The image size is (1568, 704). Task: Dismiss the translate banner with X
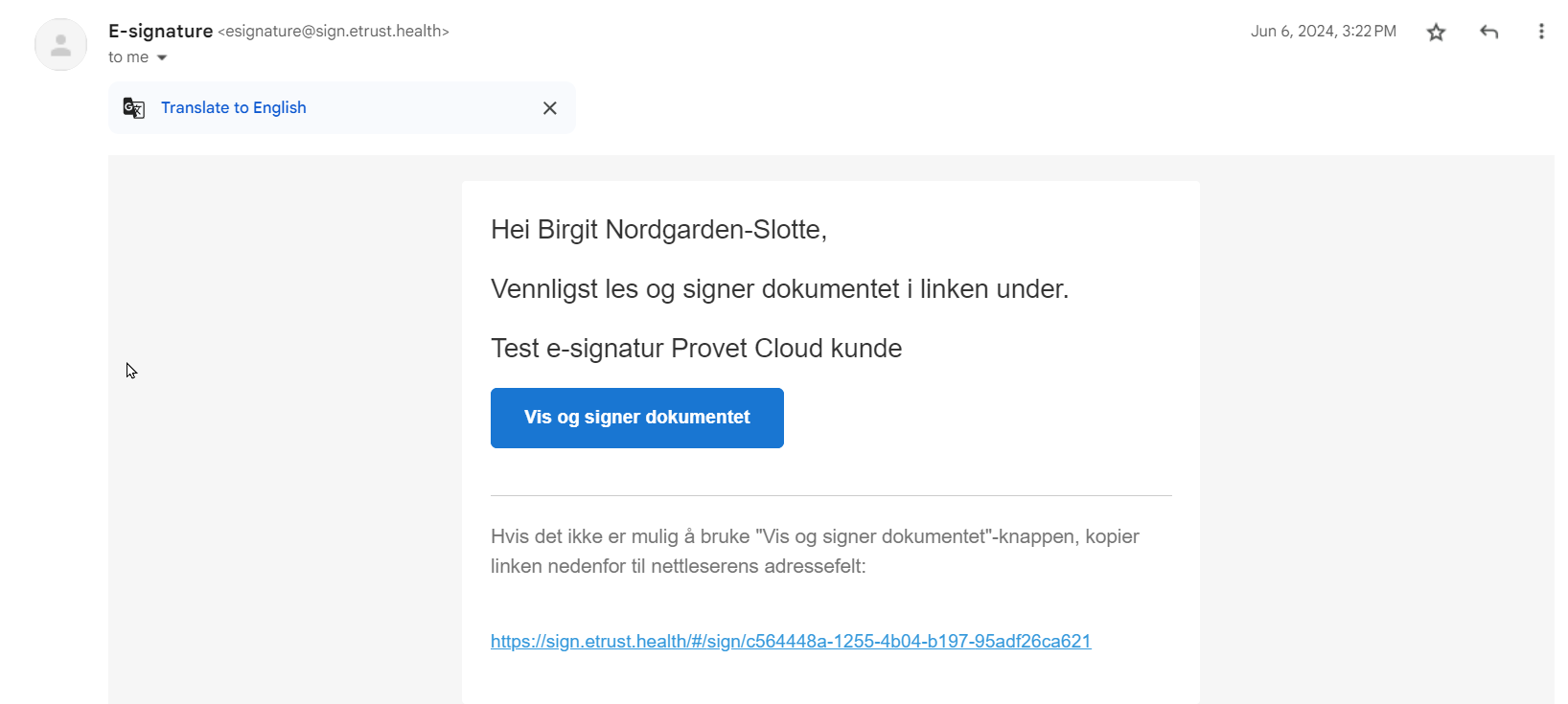tap(550, 108)
